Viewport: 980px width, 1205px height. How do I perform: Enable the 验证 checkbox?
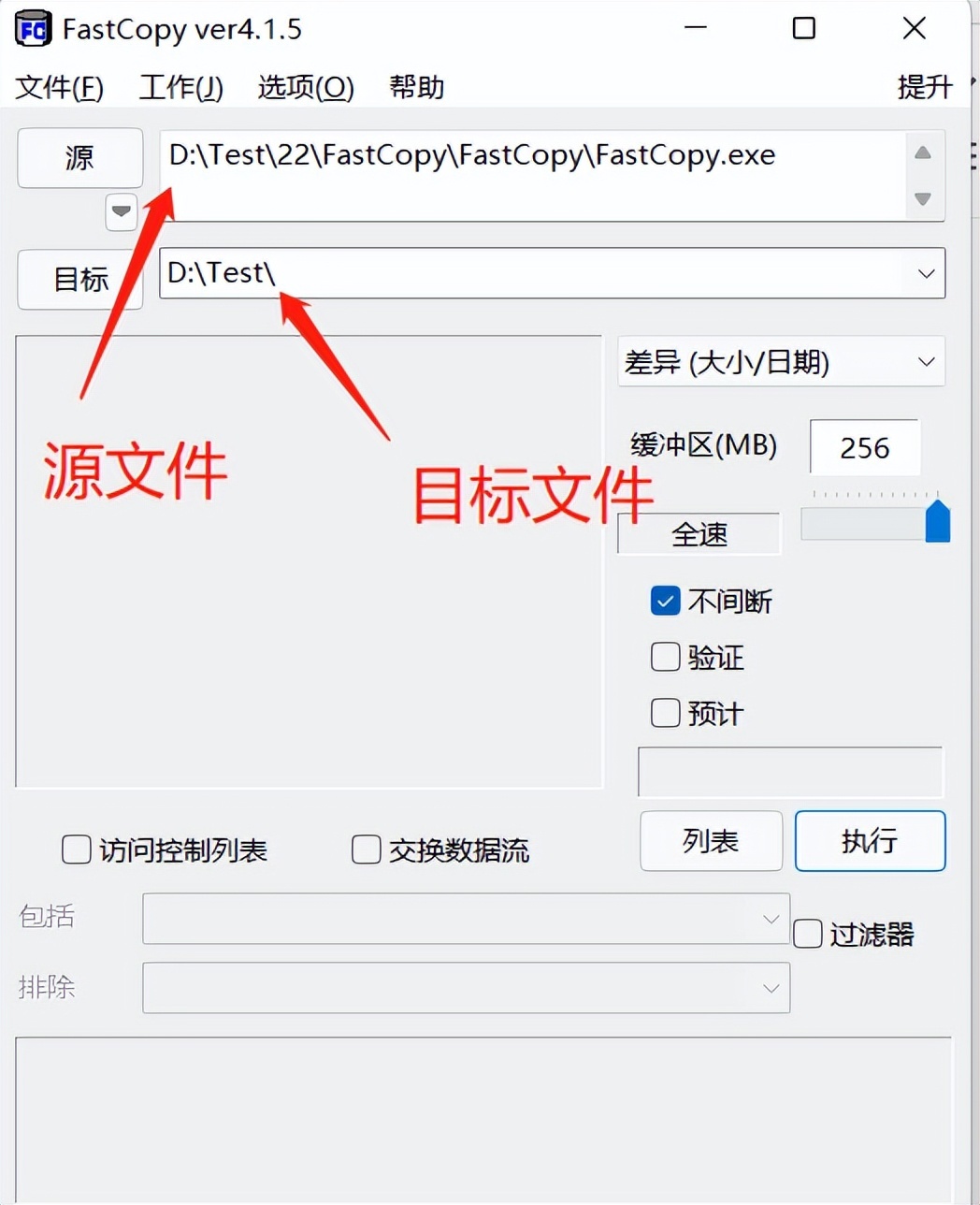tap(665, 657)
